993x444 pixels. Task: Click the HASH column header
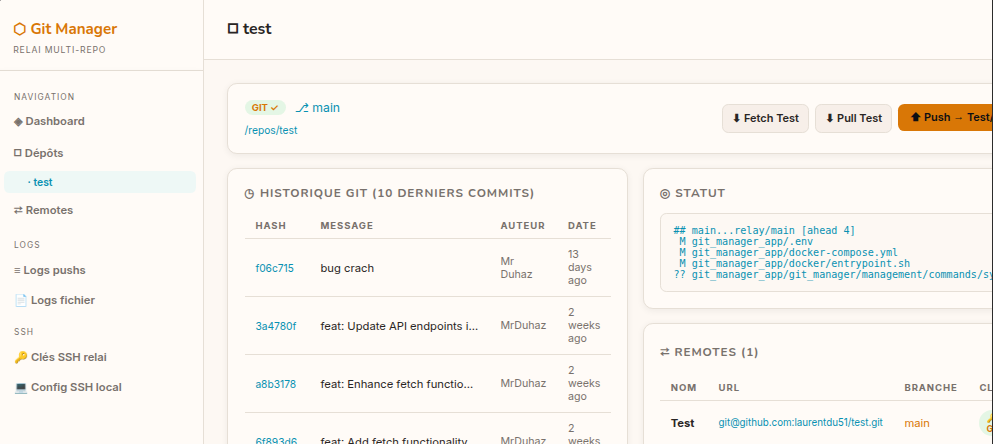[x=270, y=225]
